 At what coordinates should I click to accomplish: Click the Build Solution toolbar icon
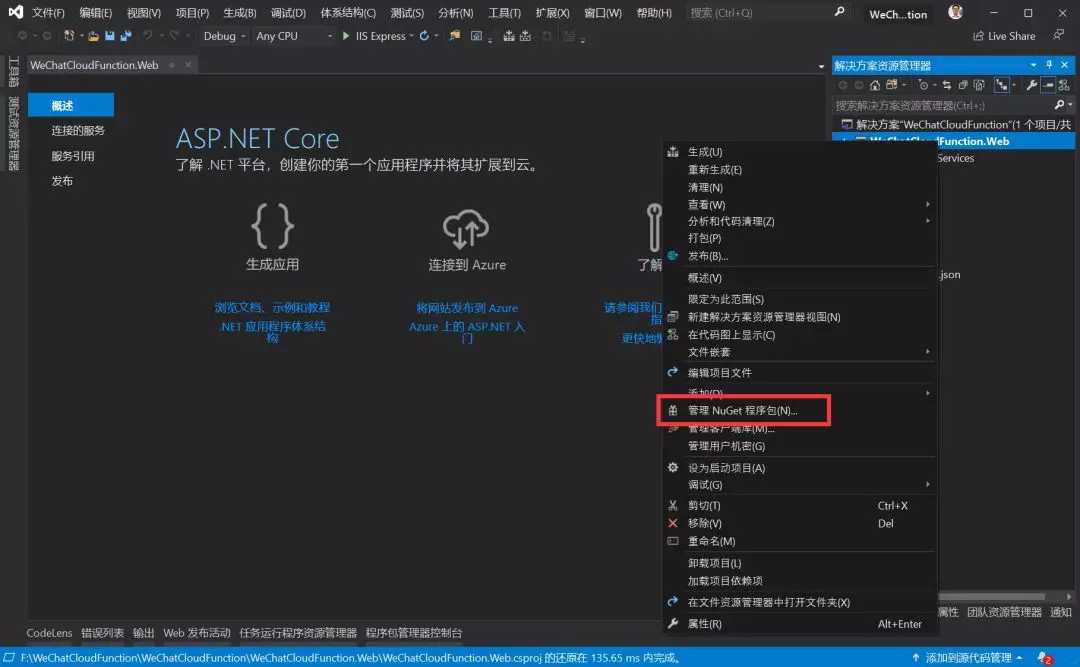509,36
